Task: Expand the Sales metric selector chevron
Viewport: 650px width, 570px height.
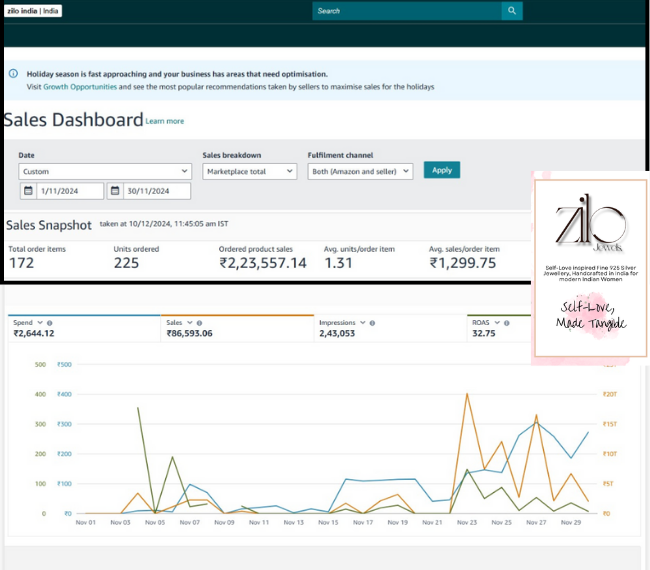Action: click(190, 323)
